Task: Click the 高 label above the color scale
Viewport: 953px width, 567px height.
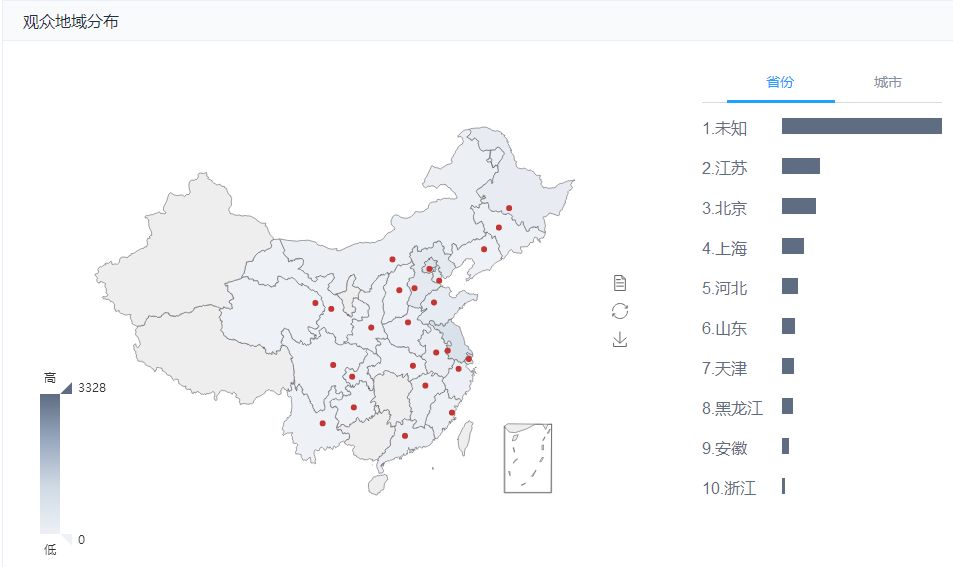Action: 50,378
